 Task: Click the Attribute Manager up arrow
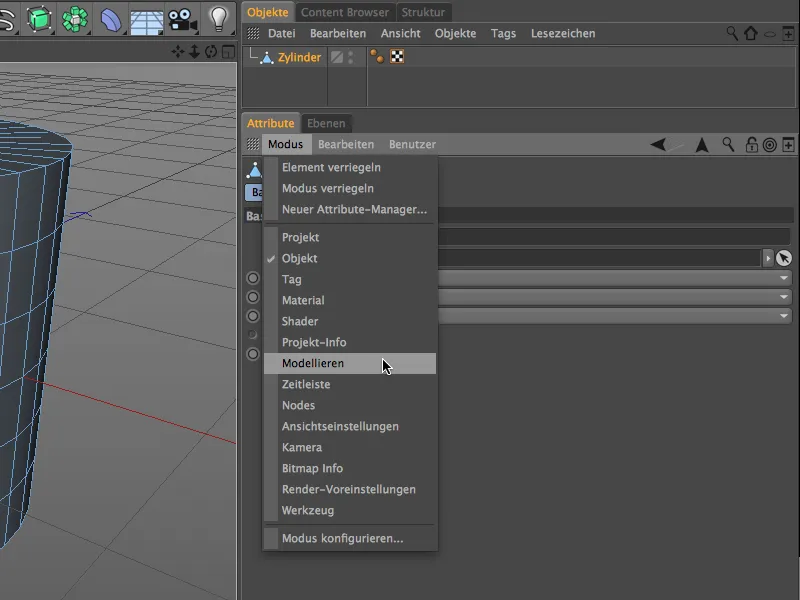[x=702, y=145]
